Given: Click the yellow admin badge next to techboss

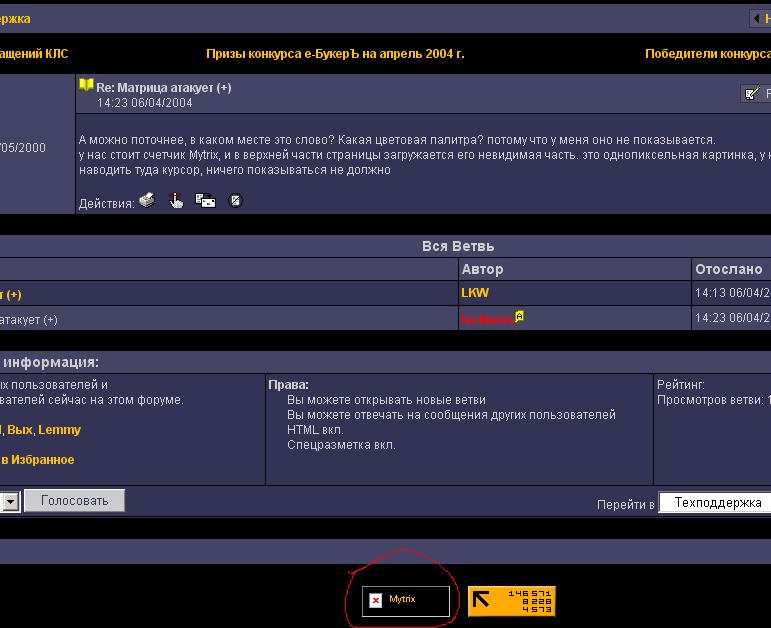Looking at the screenshot, I should pos(520,317).
